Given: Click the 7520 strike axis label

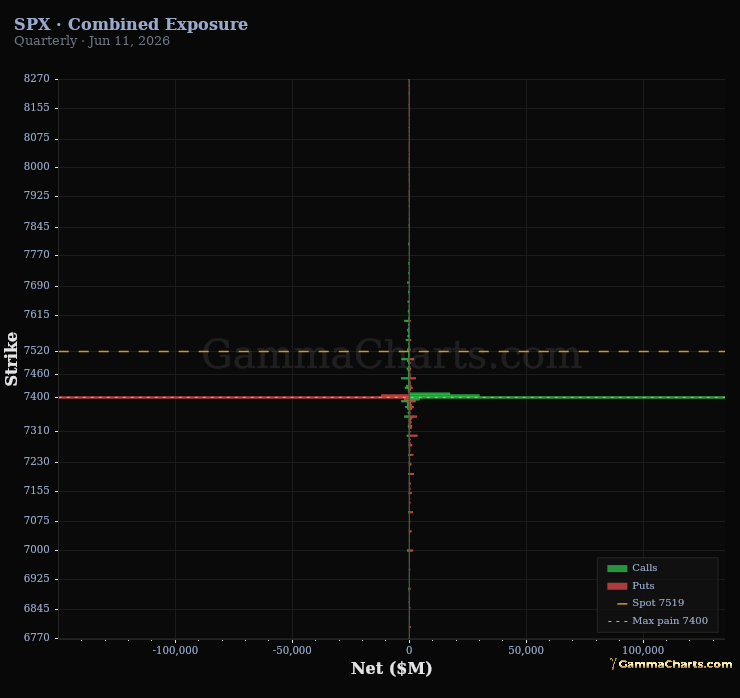Looking at the screenshot, I should click(36, 351).
